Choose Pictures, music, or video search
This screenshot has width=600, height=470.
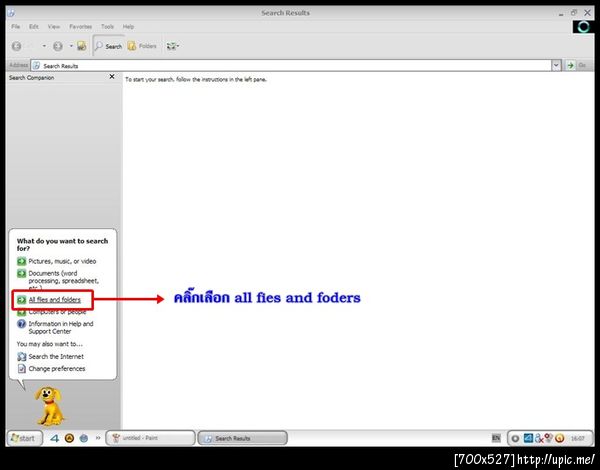(62, 261)
